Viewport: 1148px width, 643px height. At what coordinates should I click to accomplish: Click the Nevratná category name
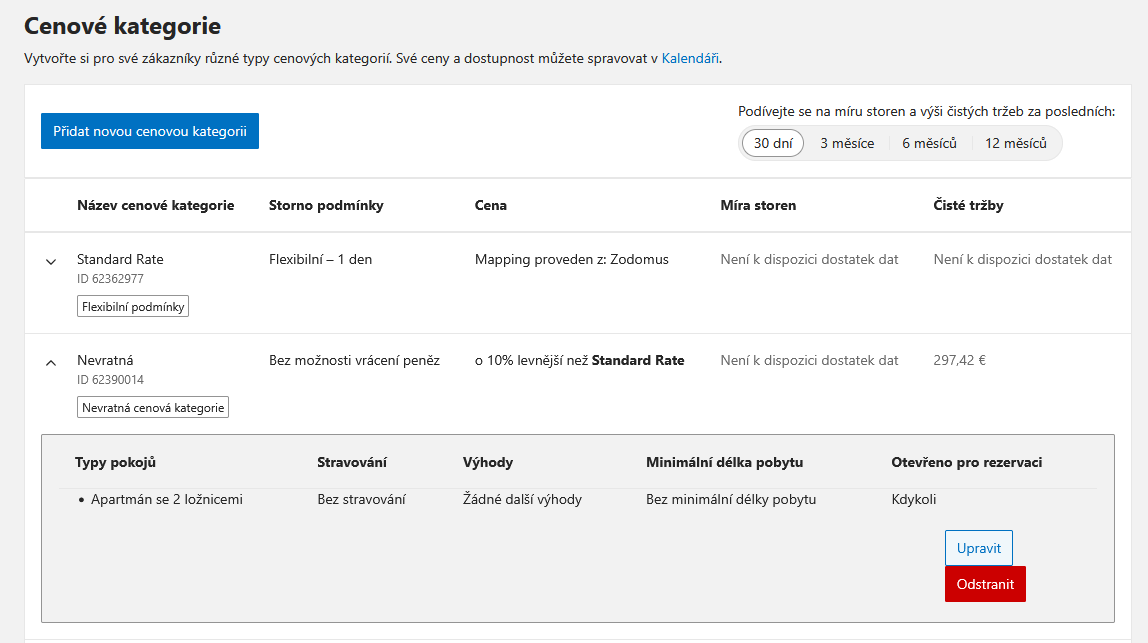(105, 360)
